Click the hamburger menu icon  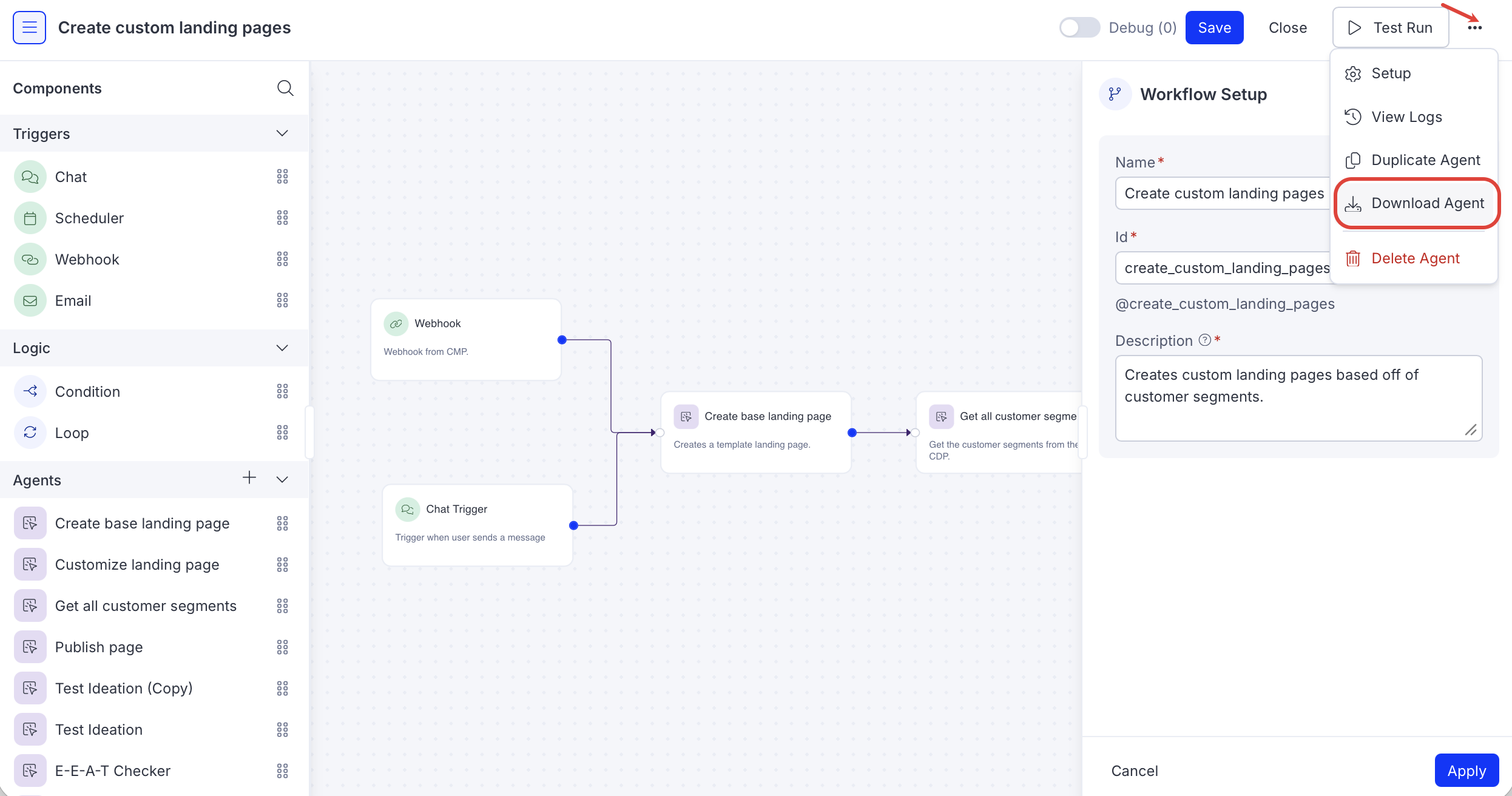tap(29, 27)
